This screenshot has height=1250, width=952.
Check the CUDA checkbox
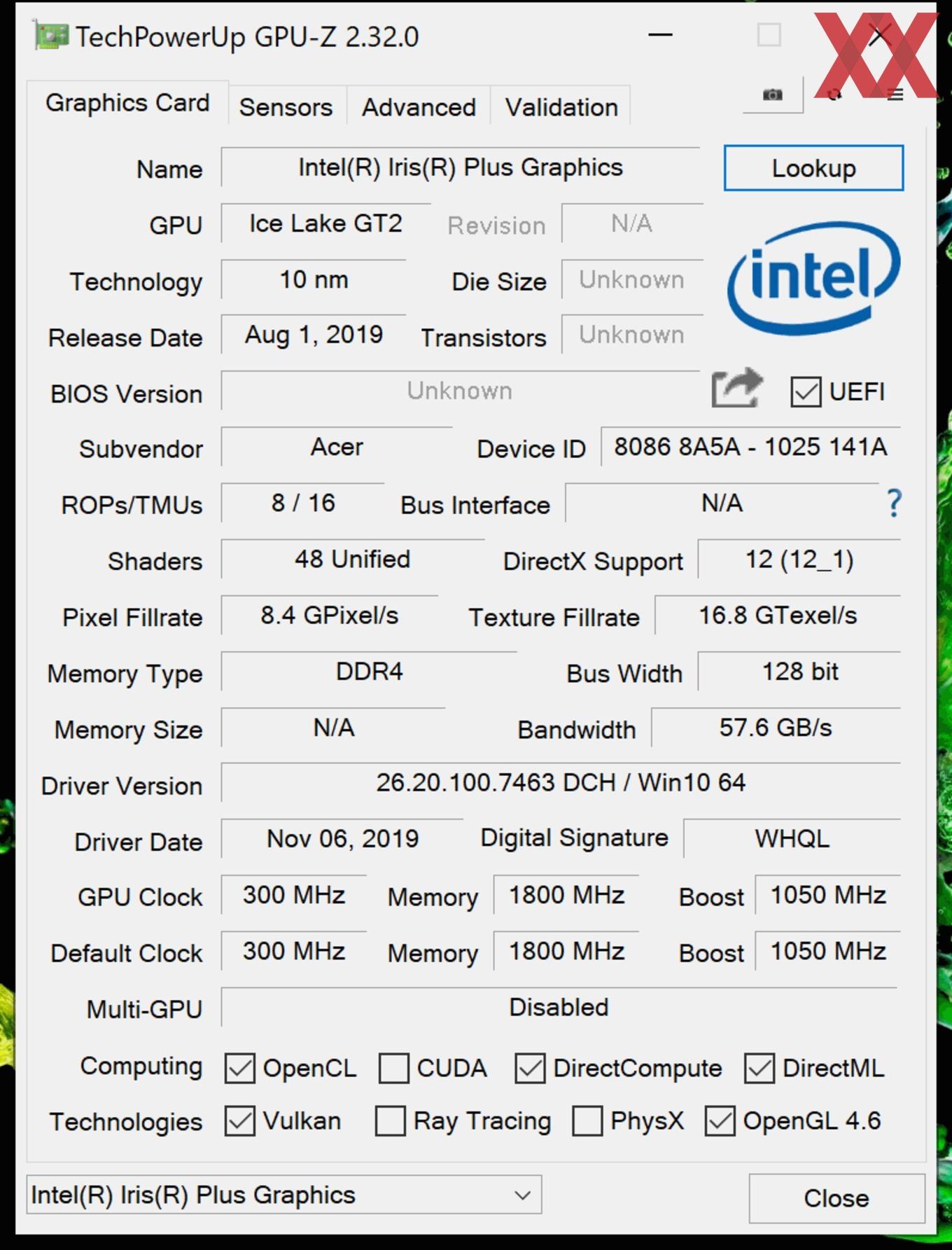(x=393, y=1069)
